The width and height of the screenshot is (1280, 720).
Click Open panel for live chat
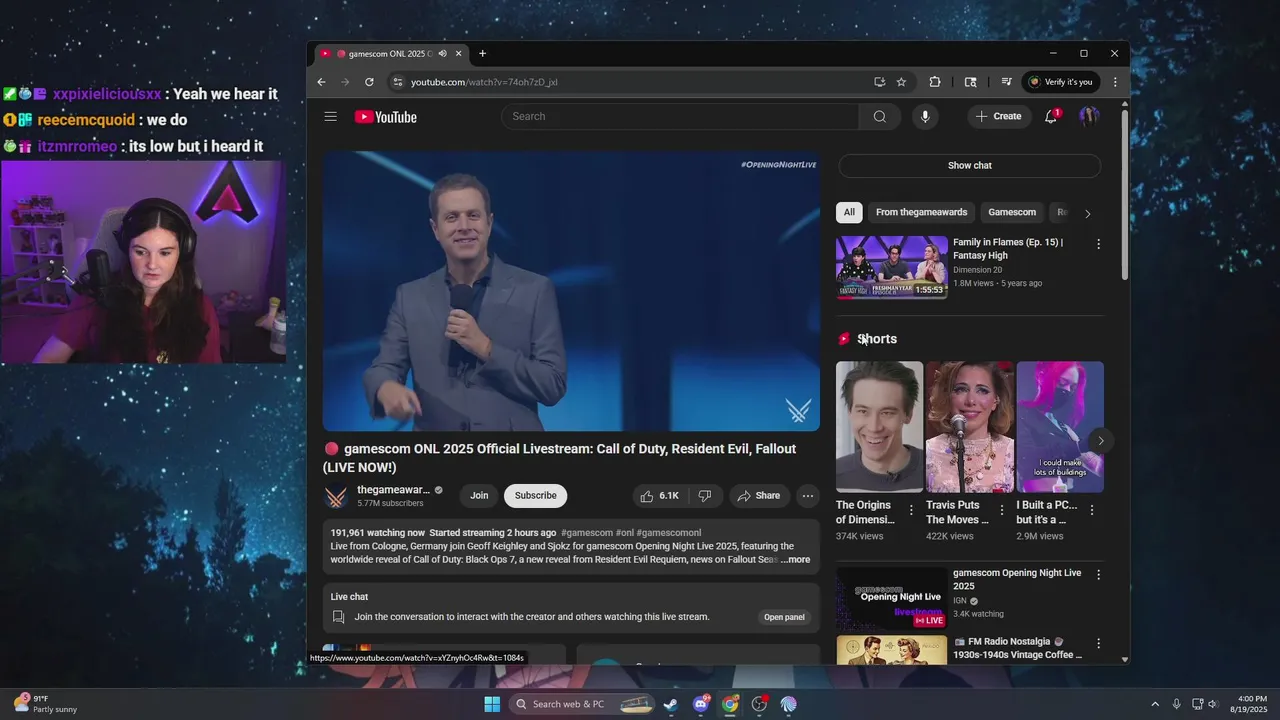pyautogui.click(x=784, y=617)
